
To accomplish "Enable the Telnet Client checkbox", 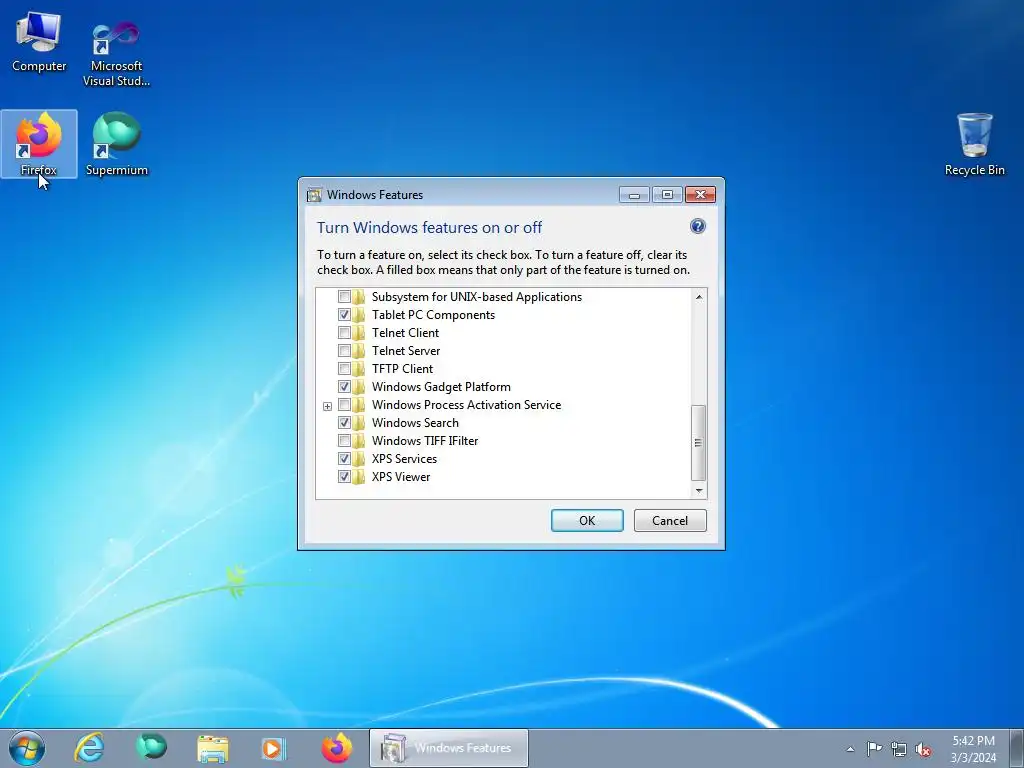I will coord(344,332).
